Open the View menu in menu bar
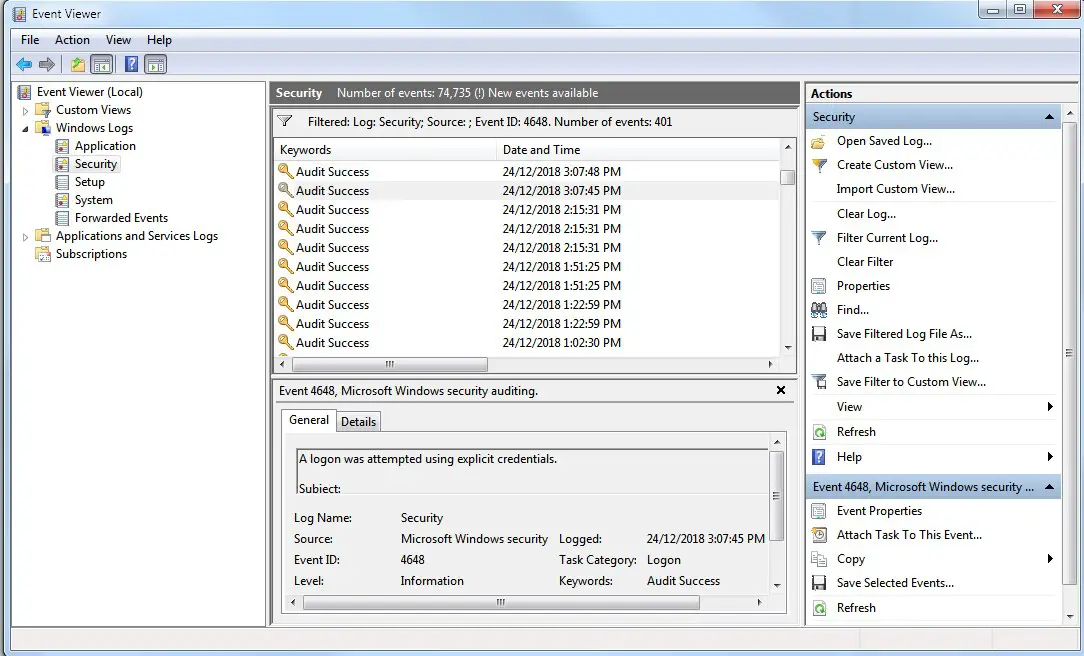This screenshot has width=1084, height=656. coord(118,40)
